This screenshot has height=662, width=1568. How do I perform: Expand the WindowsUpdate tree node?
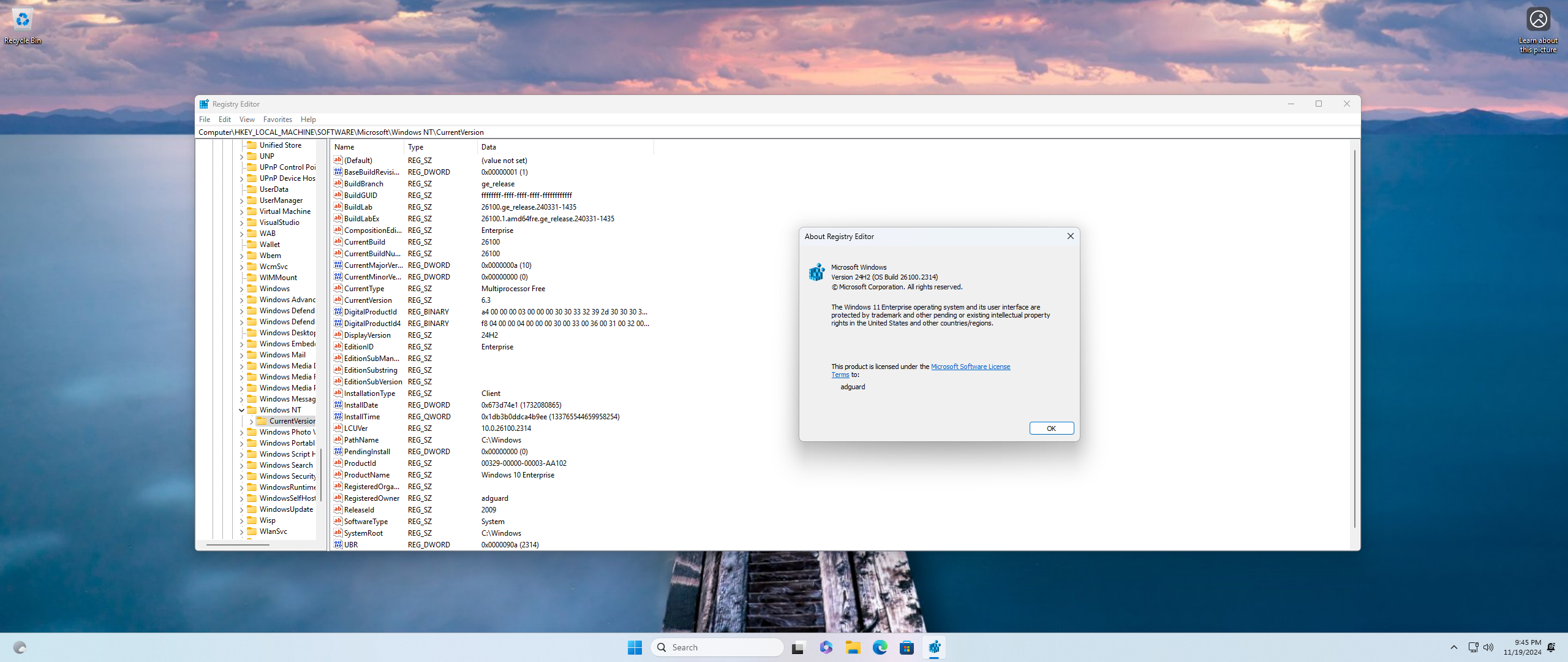[241, 509]
